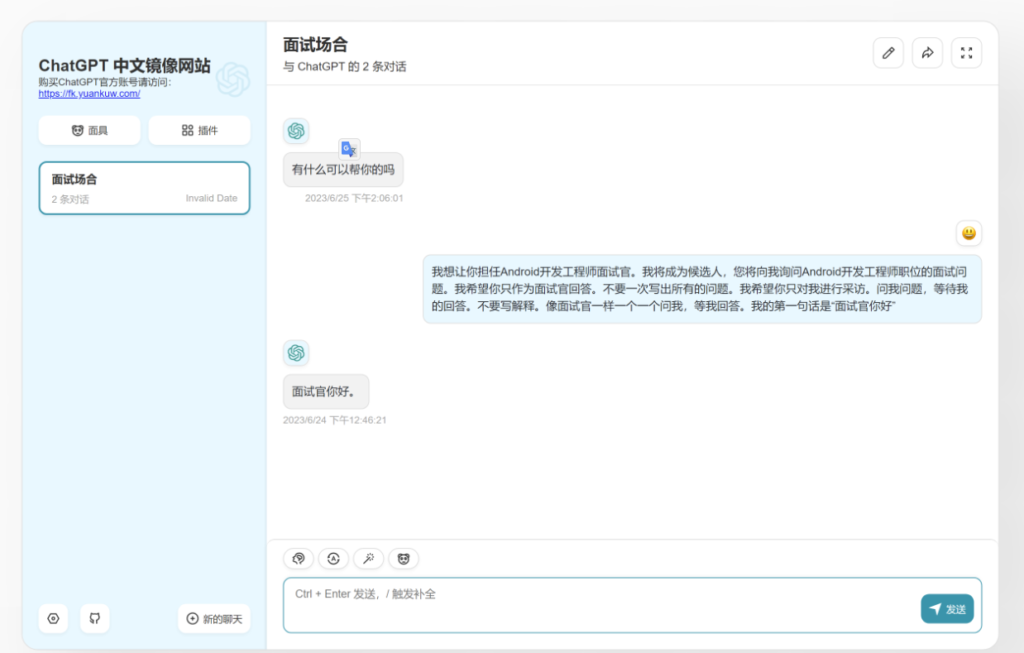Click the head-with-gear model settings icon
This screenshot has height=653, width=1024.
click(x=298, y=558)
